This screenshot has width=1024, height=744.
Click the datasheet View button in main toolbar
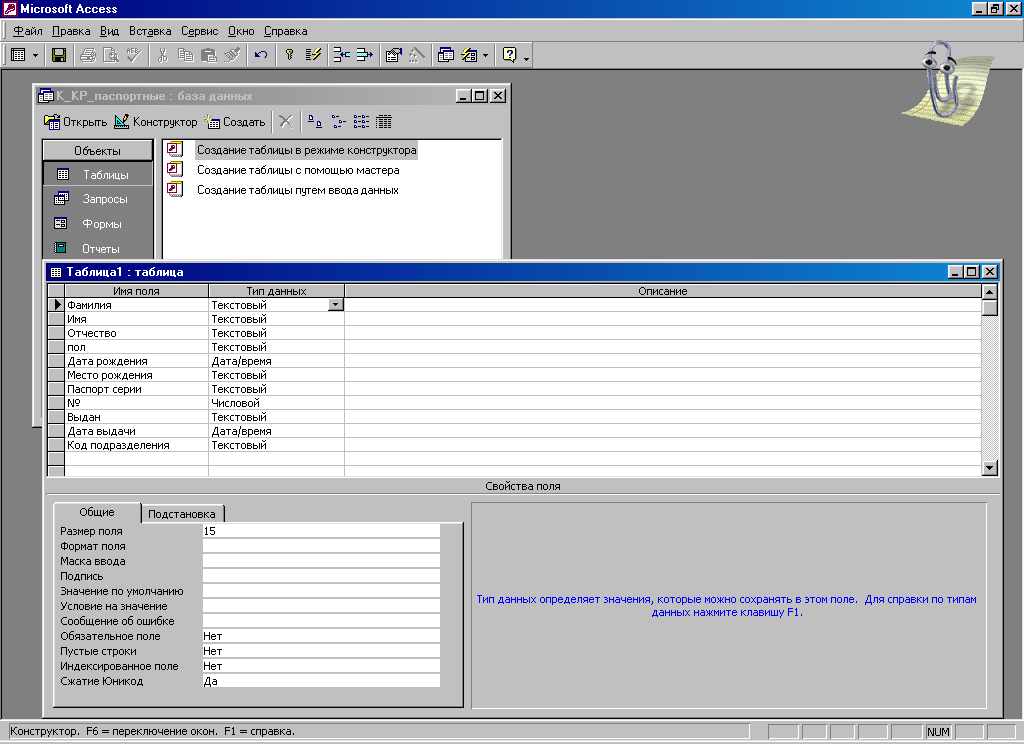18,56
